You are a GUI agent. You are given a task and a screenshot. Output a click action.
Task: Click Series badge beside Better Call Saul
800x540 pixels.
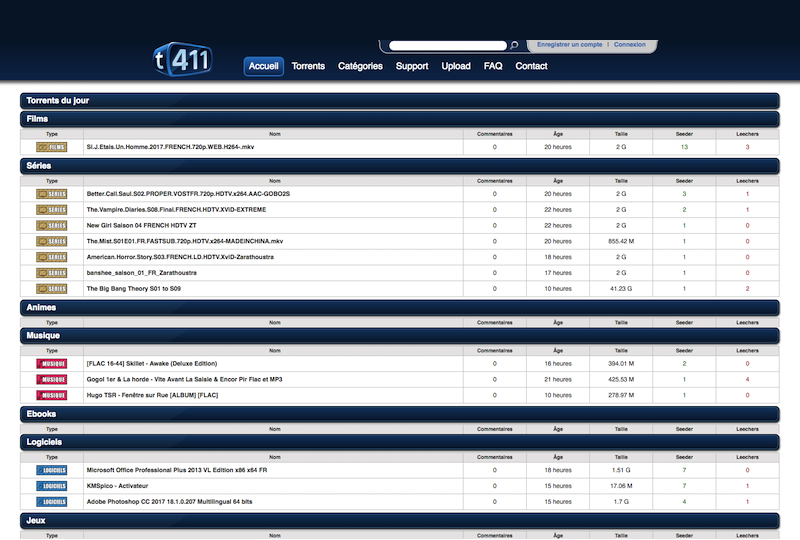pyautogui.click(x=51, y=194)
